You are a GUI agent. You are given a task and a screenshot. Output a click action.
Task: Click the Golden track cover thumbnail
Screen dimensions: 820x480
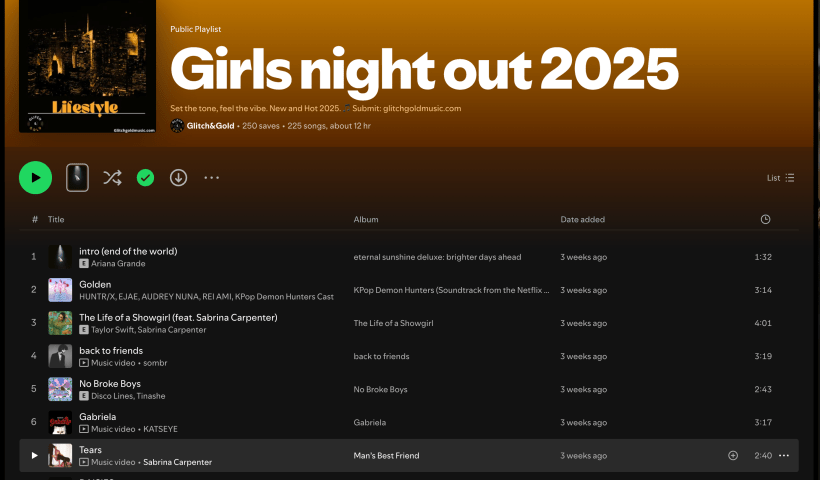(60, 290)
